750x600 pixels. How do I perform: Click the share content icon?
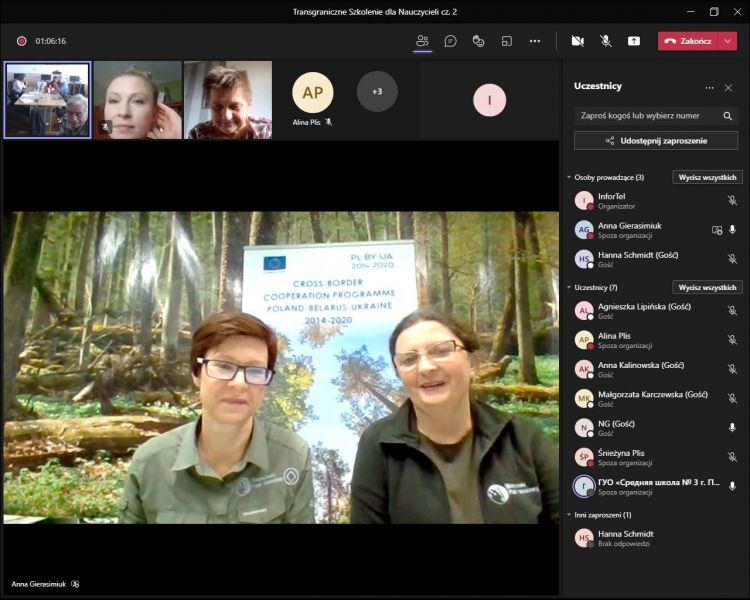click(x=634, y=41)
